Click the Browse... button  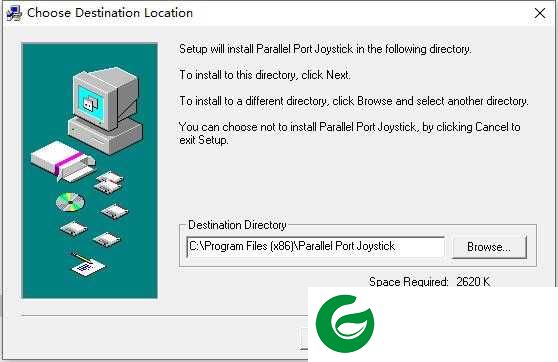pyautogui.click(x=489, y=246)
